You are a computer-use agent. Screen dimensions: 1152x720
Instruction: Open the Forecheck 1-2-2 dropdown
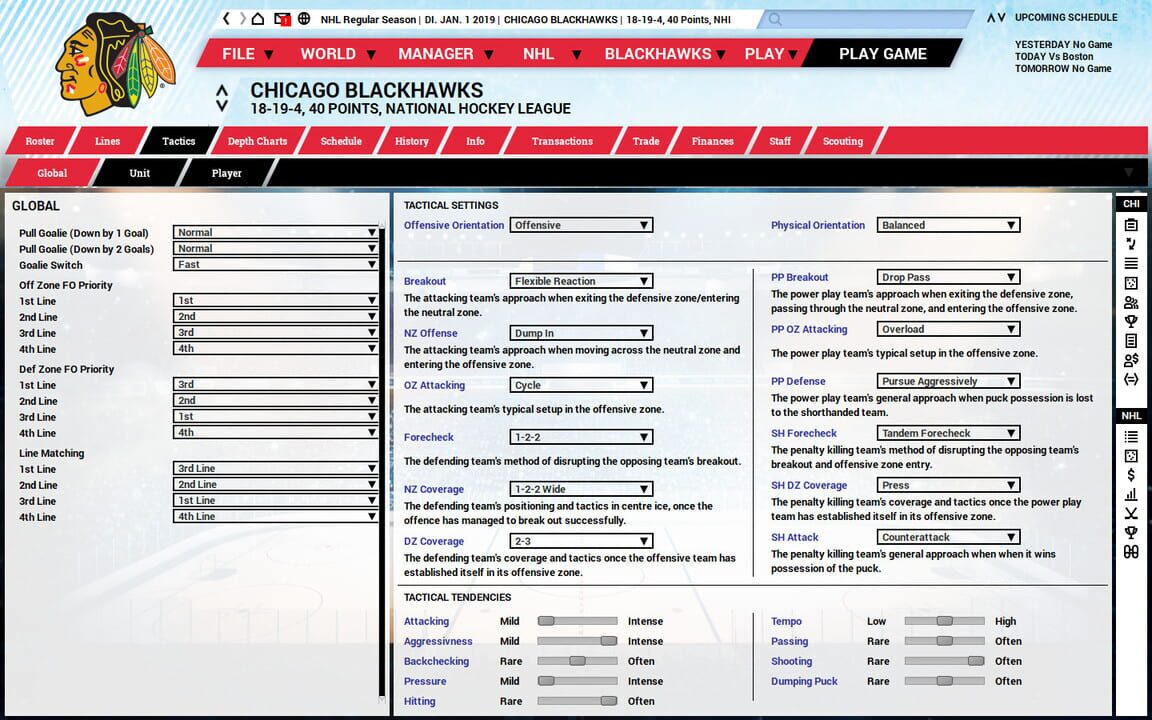(x=581, y=437)
